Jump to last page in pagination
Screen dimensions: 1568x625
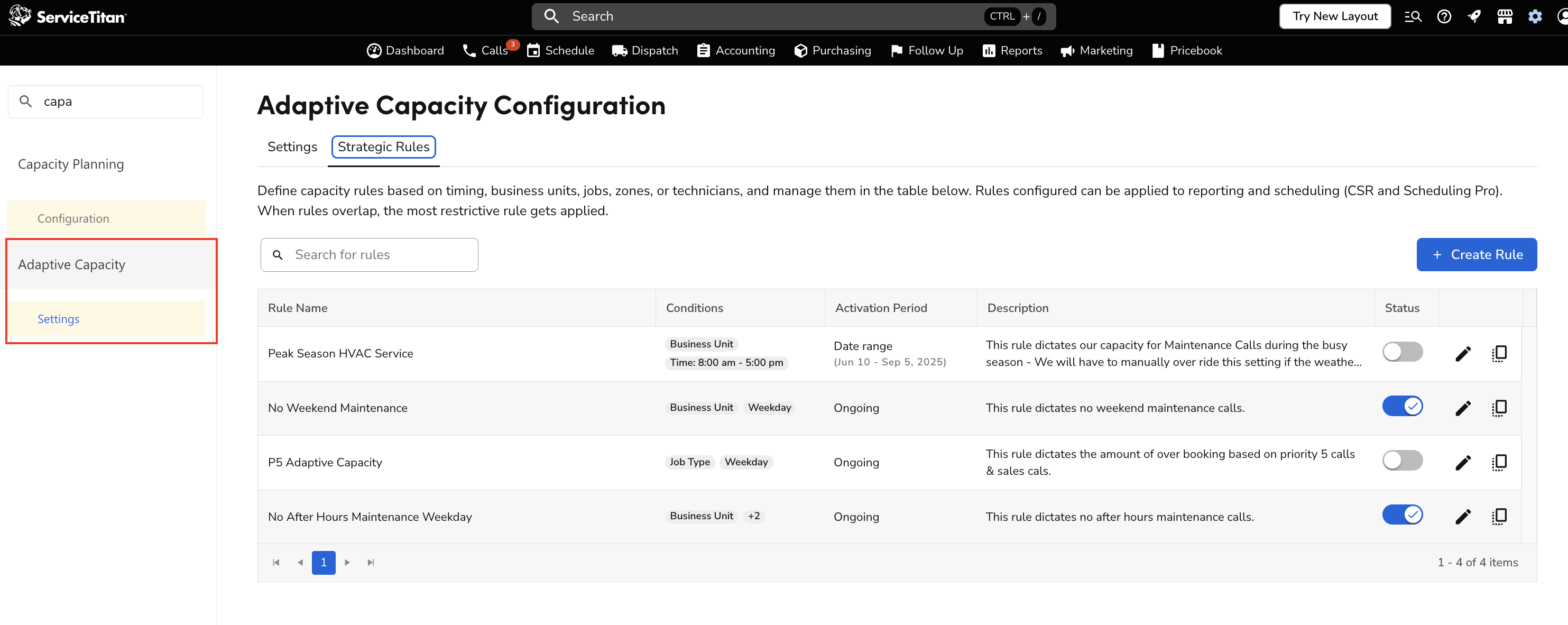click(x=371, y=562)
